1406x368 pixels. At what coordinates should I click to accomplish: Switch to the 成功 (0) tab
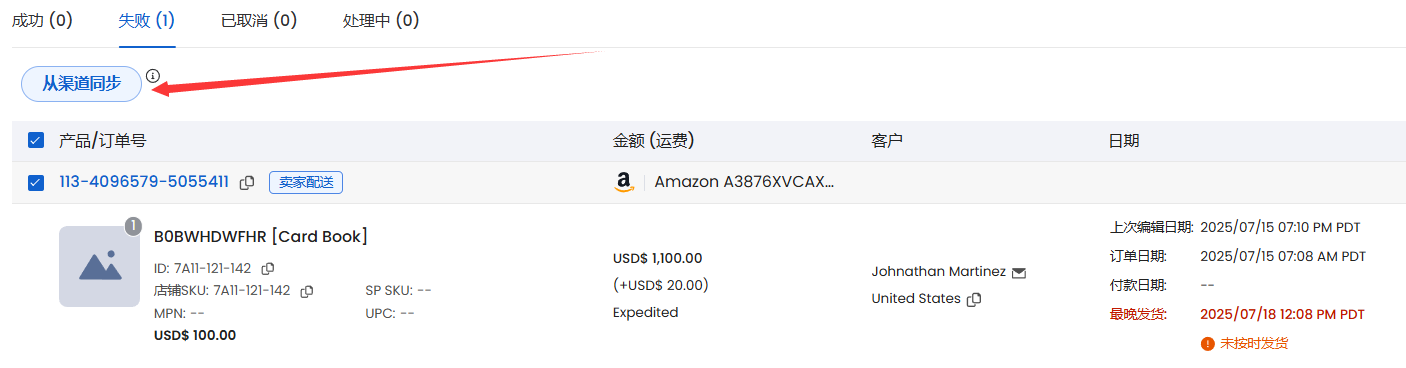pyautogui.click(x=42, y=20)
